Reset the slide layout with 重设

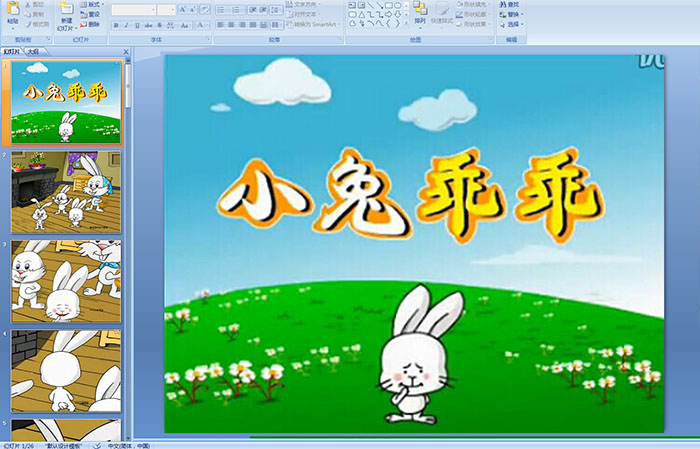(90, 14)
